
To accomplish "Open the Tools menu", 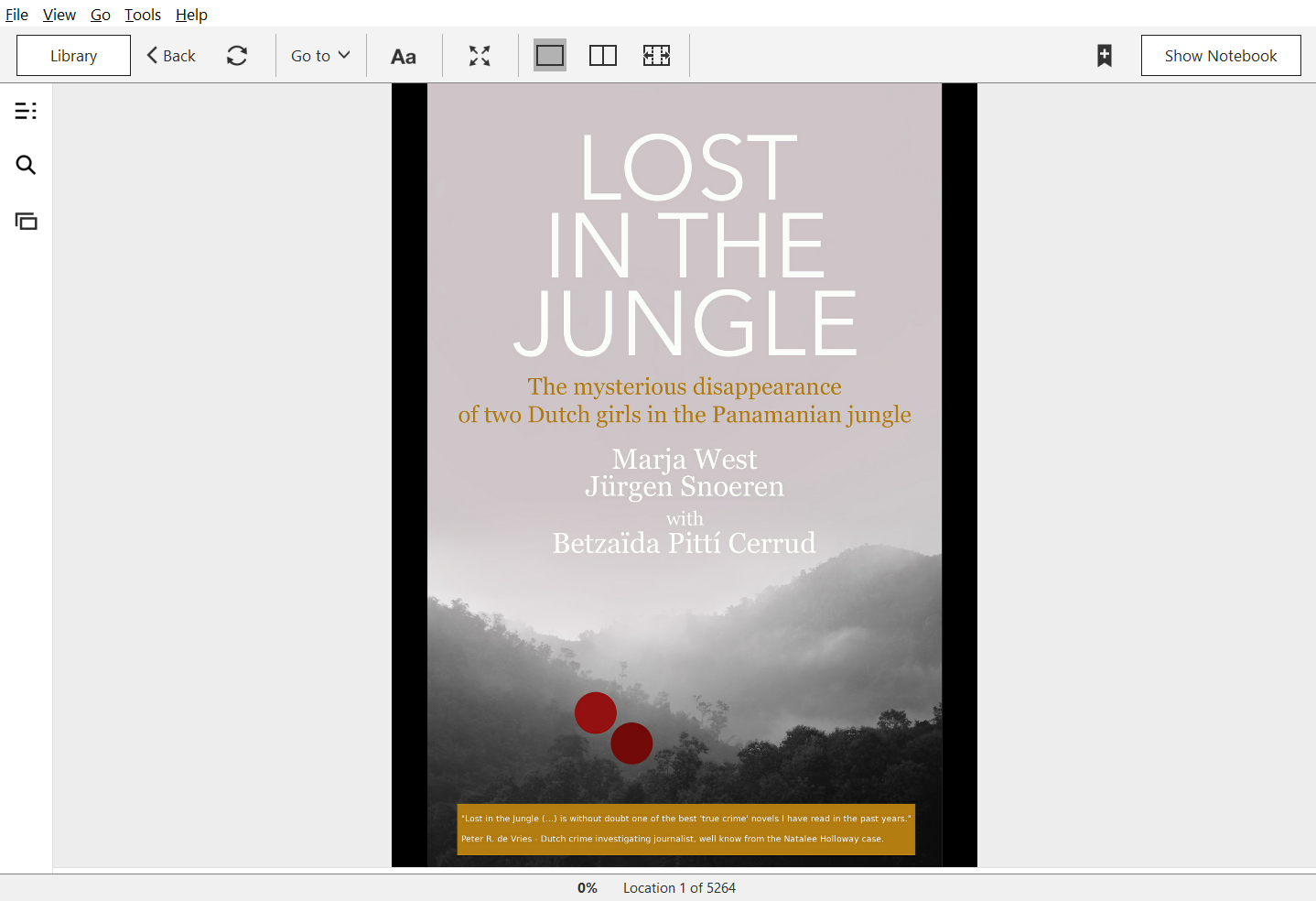I will 143,15.
